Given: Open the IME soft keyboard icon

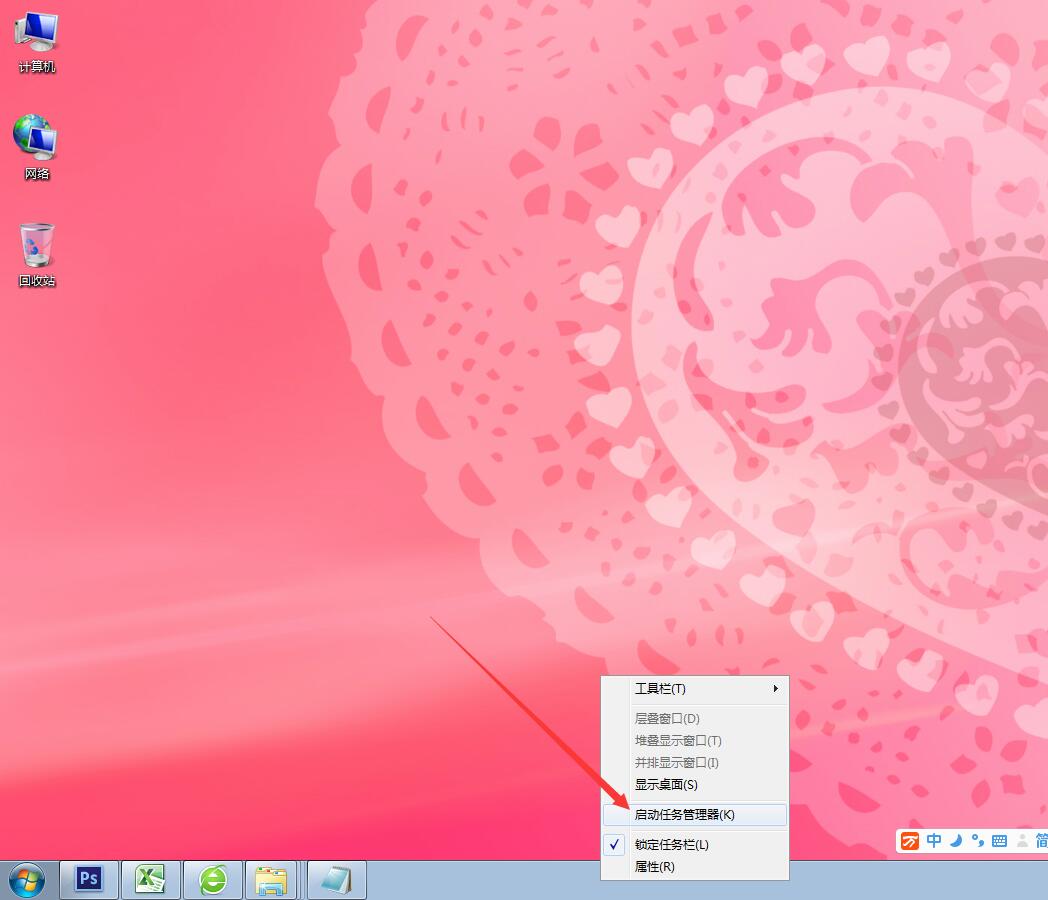Looking at the screenshot, I should point(999,841).
